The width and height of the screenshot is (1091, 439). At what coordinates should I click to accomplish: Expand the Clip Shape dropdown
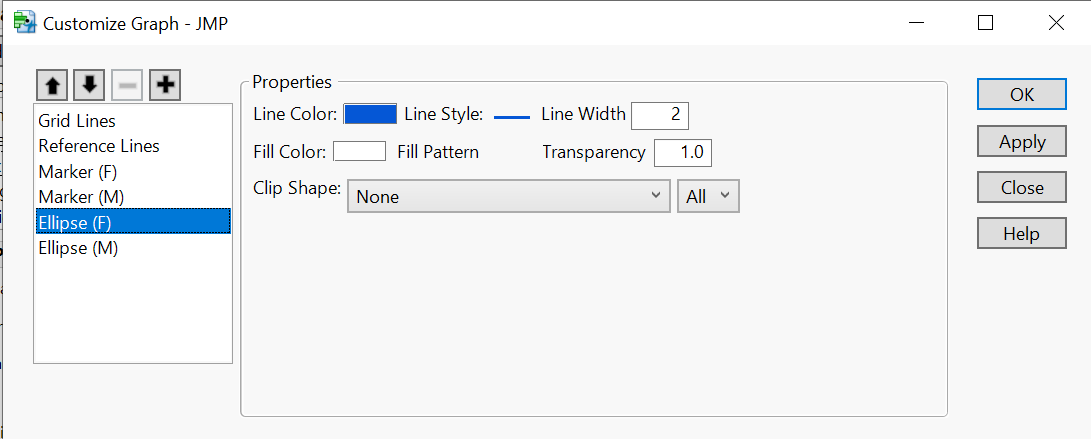point(509,197)
